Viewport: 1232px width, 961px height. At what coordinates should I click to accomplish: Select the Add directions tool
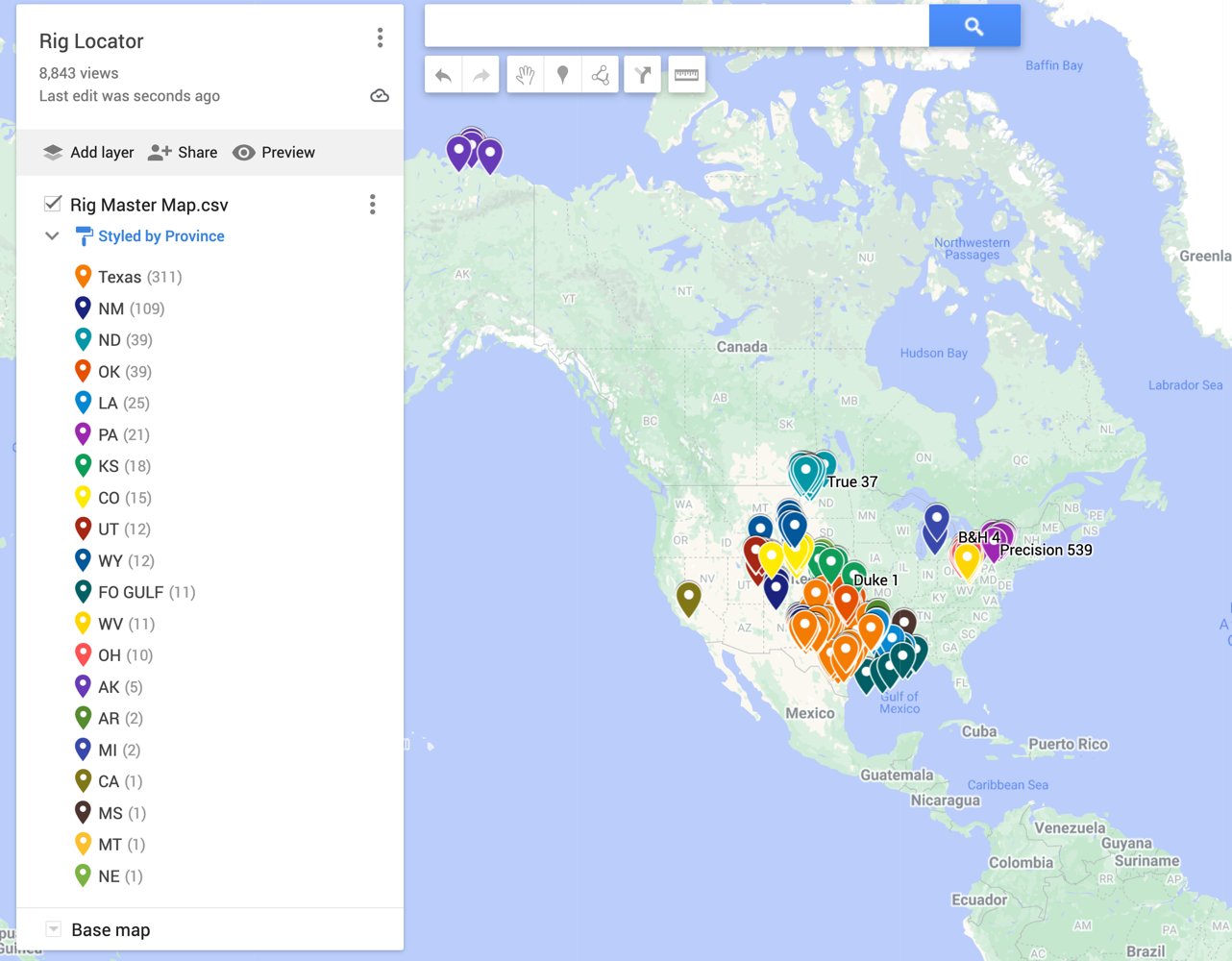click(x=642, y=74)
